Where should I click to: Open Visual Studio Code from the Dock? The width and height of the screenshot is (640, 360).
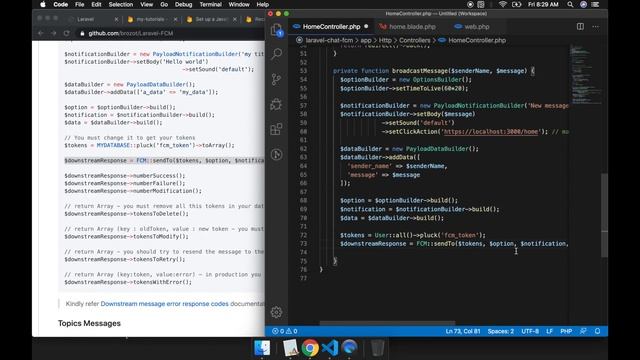click(330, 348)
